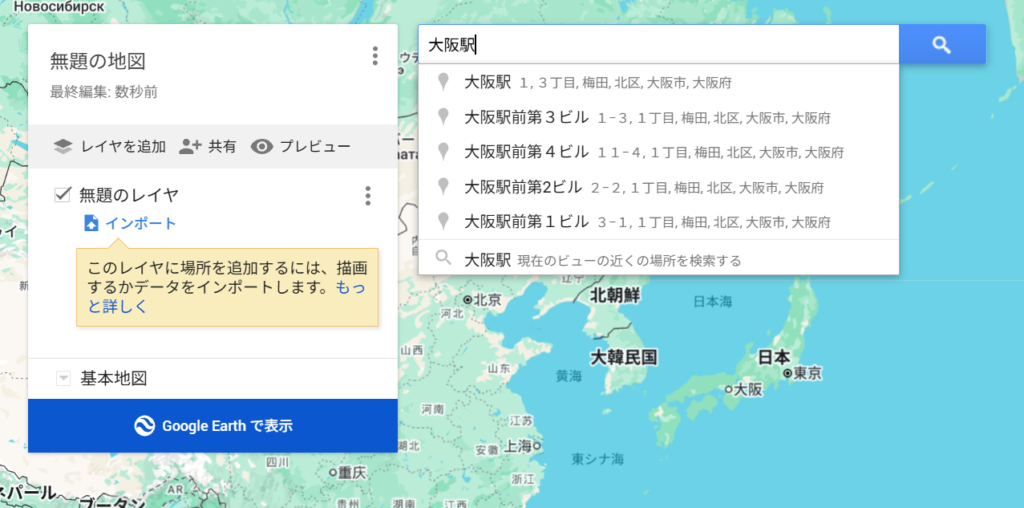Screen dimensions: 1024x508
Task: Click the Google Earth logo icon
Action: pyautogui.click(x=144, y=426)
